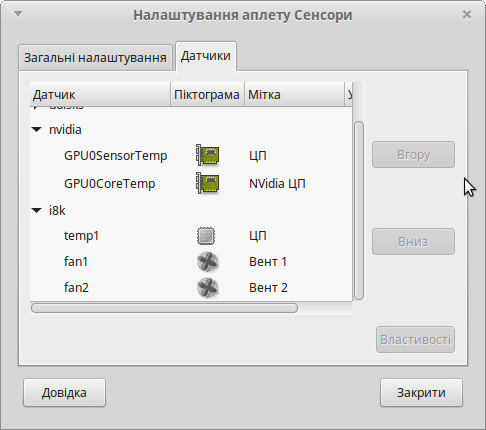
Task: Click the NVidia ЦП label cell
Action: [277, 183]
